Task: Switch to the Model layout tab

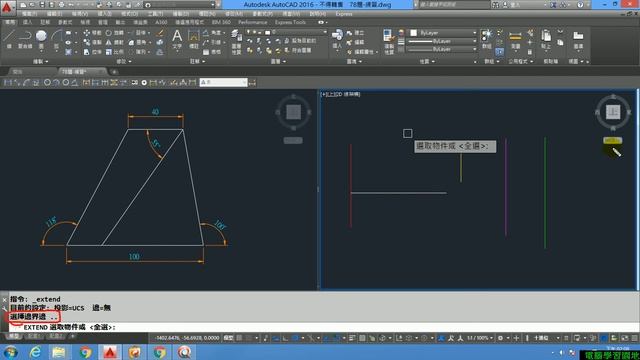Action: click(x=14, y=336)
